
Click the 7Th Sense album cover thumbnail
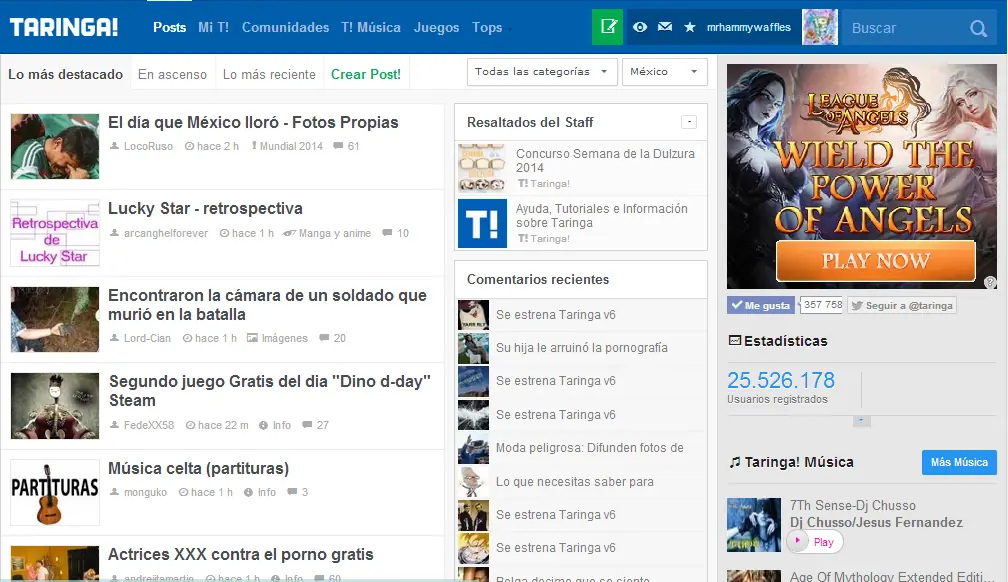point(753,525)
